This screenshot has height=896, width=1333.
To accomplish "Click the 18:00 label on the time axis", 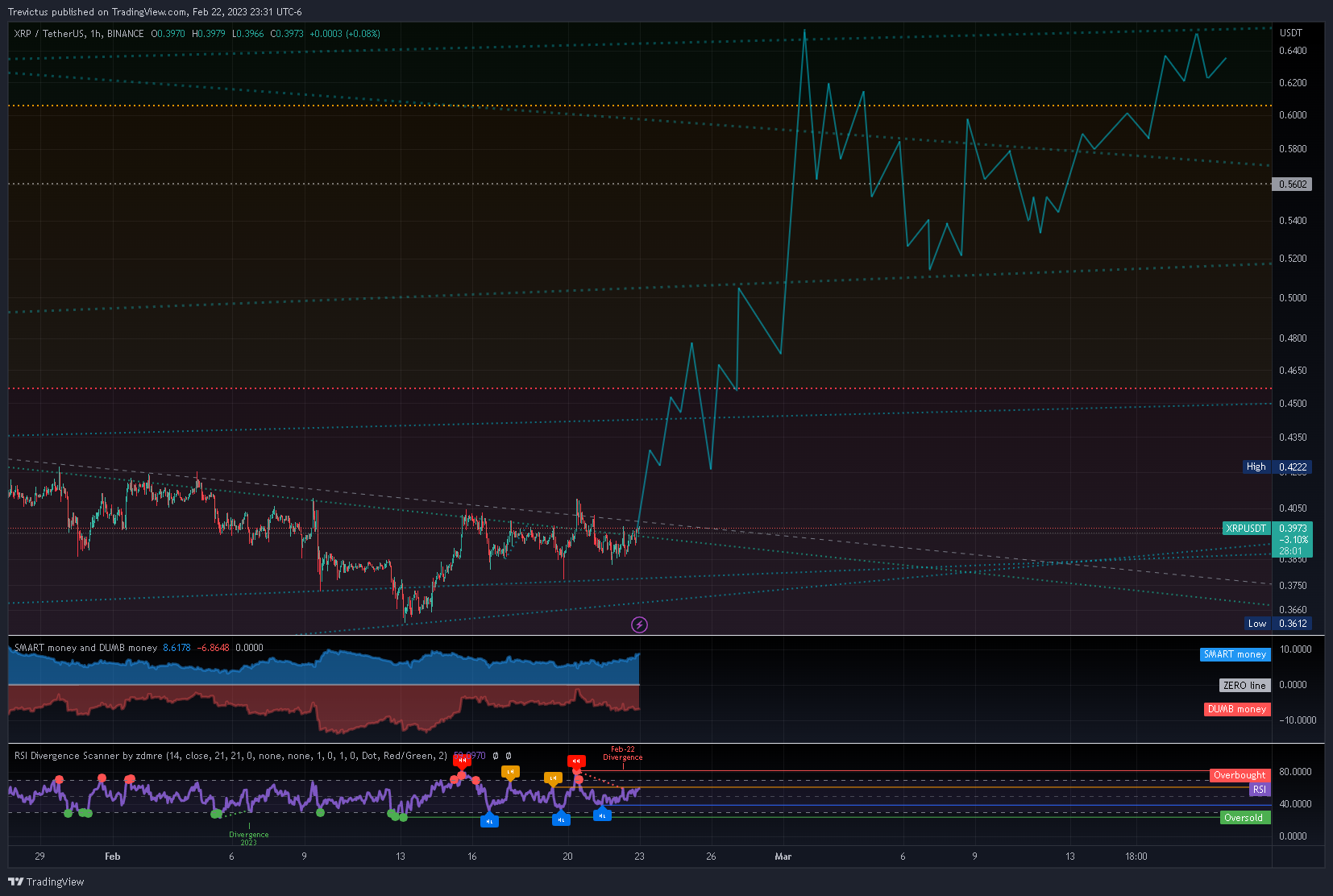I will pyautogui.click(x=1136, y=857).
